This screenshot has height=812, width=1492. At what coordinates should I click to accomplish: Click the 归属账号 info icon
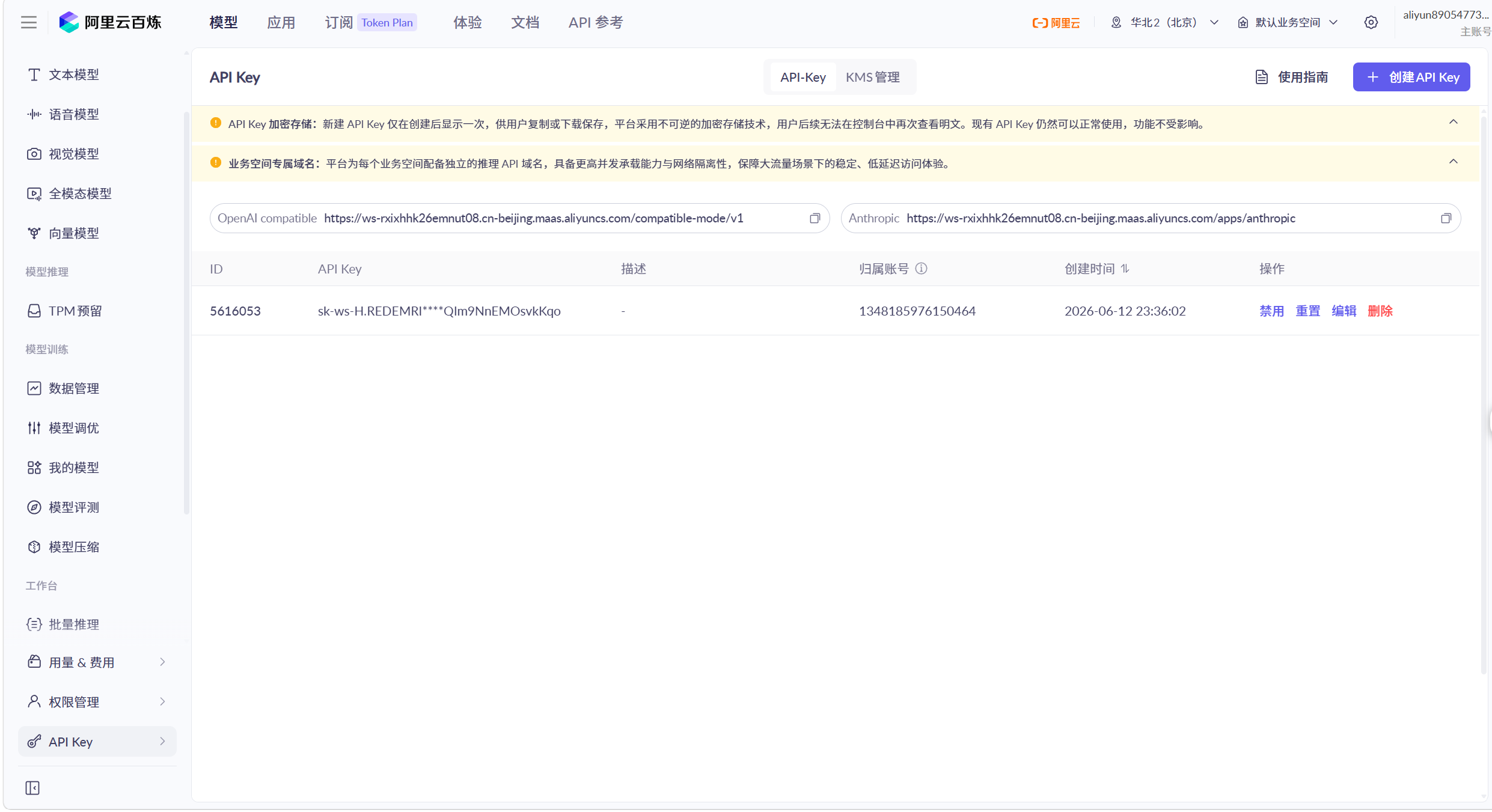[x=921, y=269]
